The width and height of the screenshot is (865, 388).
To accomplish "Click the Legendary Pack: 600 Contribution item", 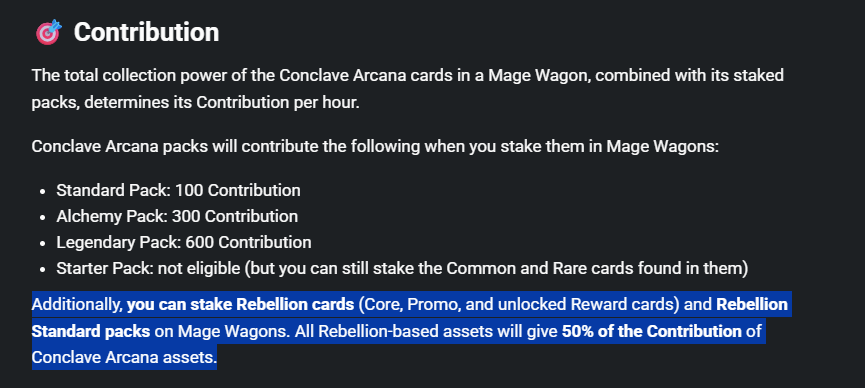I will tap(184, 242).
